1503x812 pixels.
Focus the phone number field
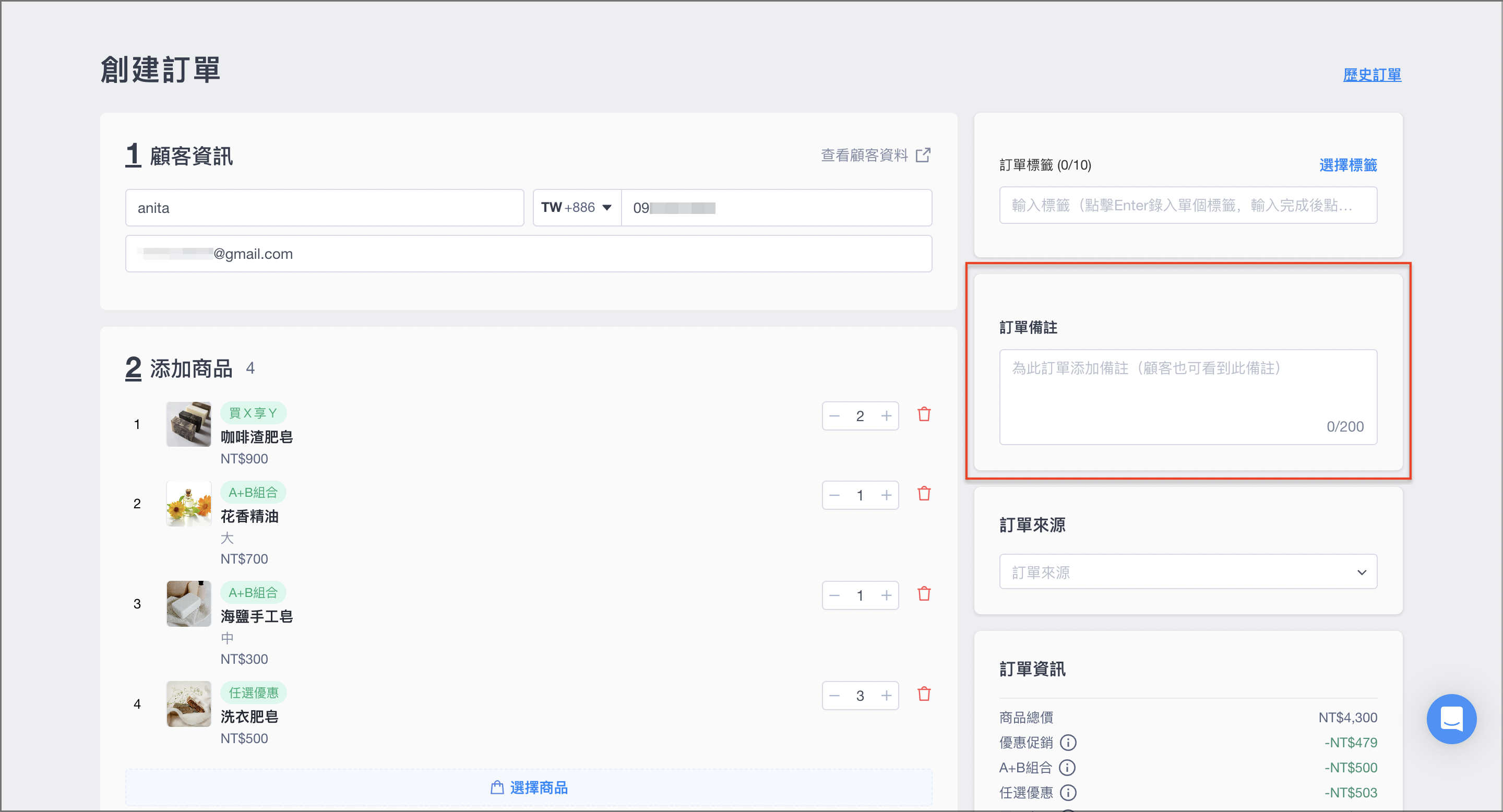pyautogui.click(x=777, y=208)
